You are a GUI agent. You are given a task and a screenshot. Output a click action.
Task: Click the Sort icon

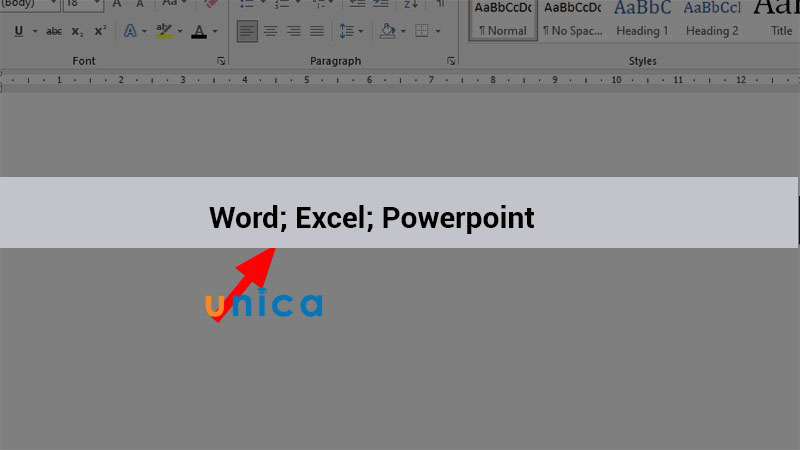pyautogui.click(x=410, y=4)
